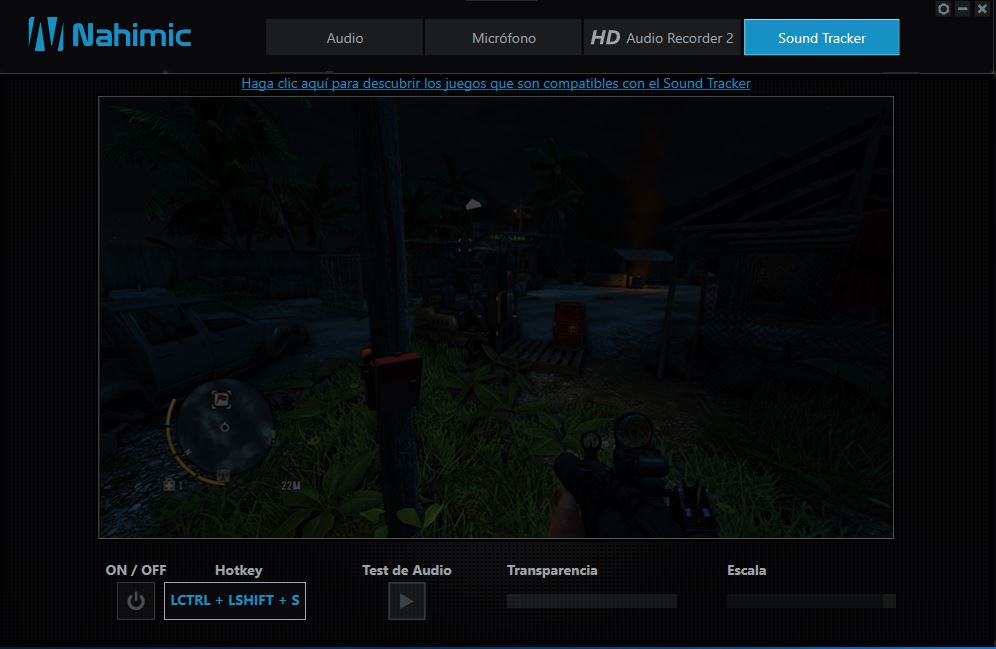Open the compatible games link for Sound Tracker
996x649 pixels.
tap(495, 83)
